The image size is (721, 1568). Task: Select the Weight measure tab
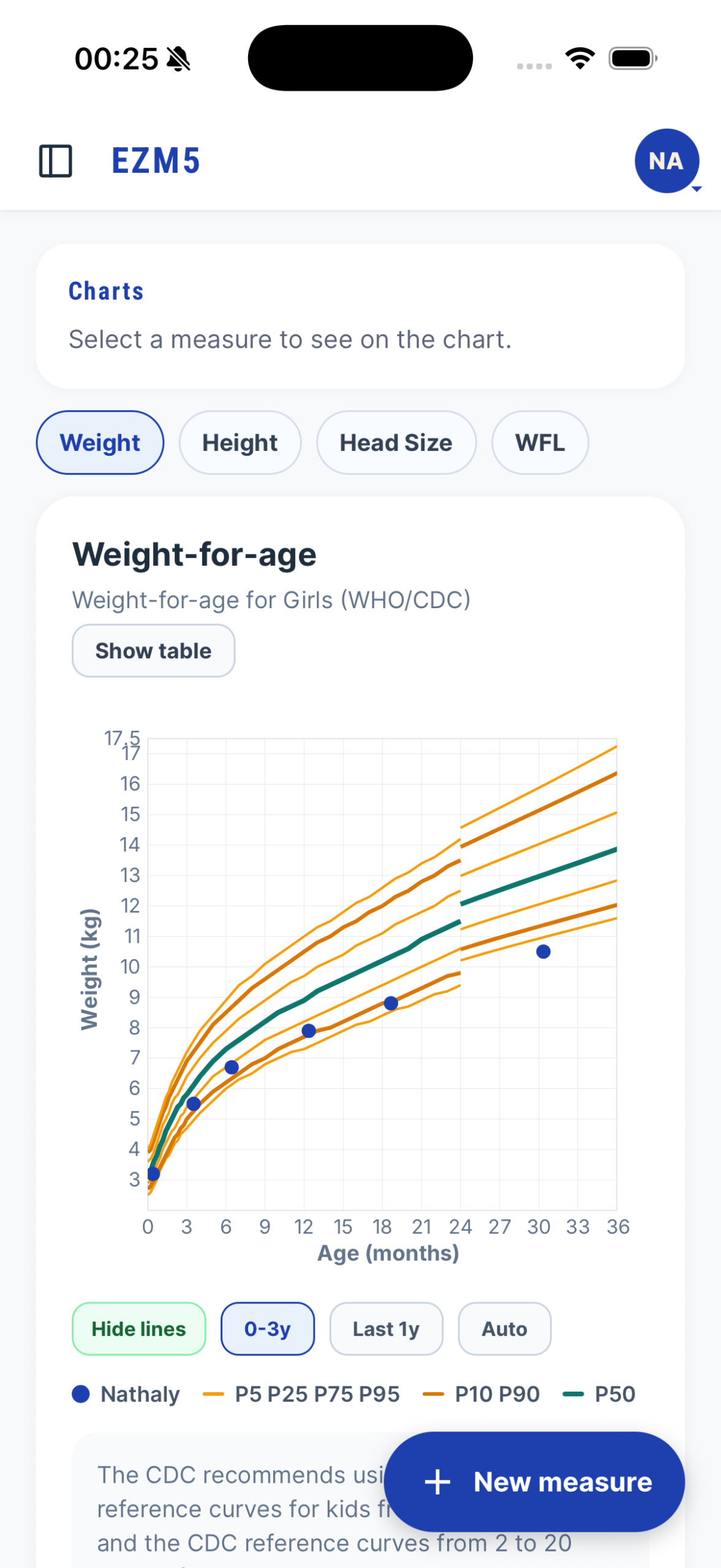[x=100, y=442]
